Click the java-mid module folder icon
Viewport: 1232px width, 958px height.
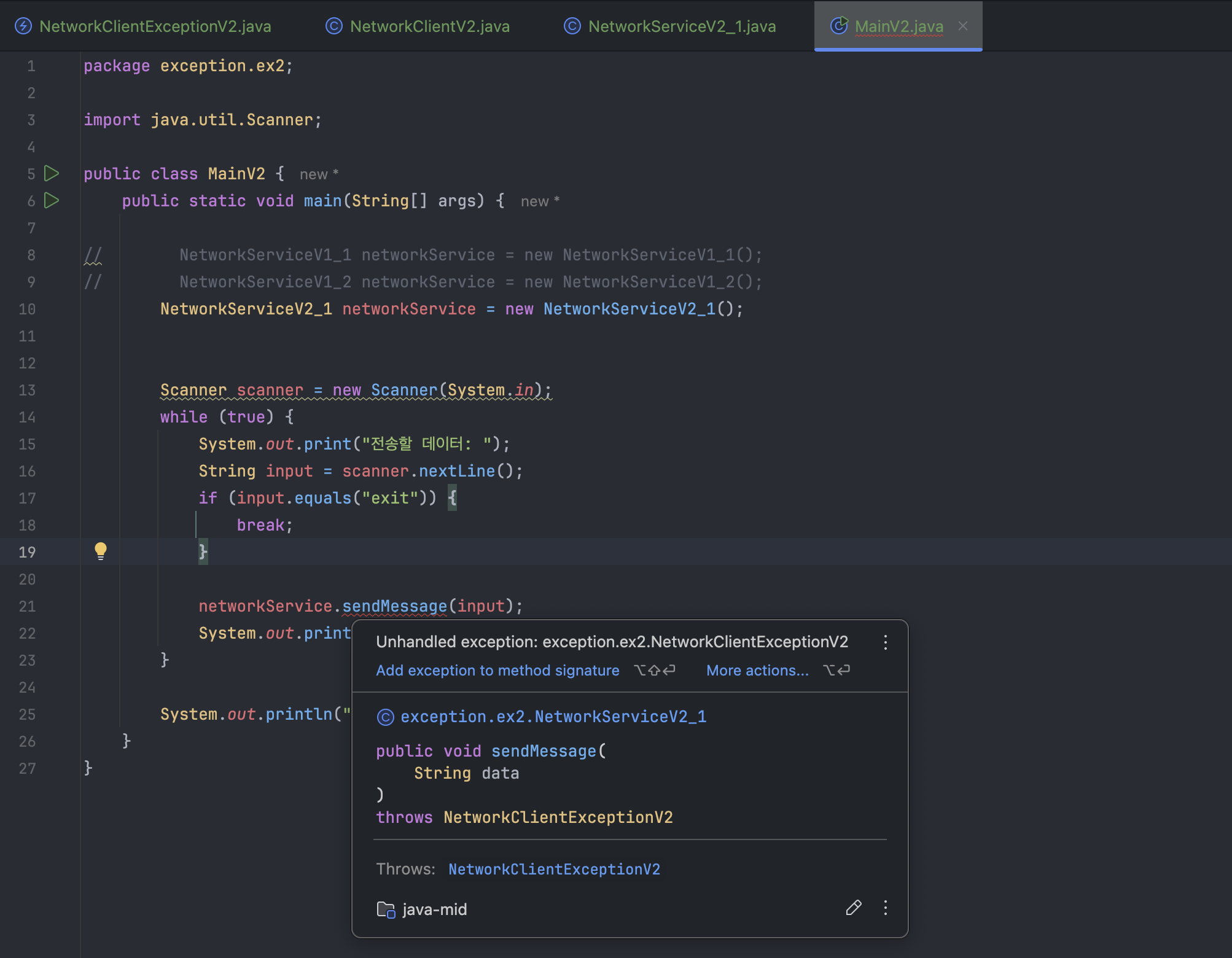pyautogui.click(x=386, y=909)
